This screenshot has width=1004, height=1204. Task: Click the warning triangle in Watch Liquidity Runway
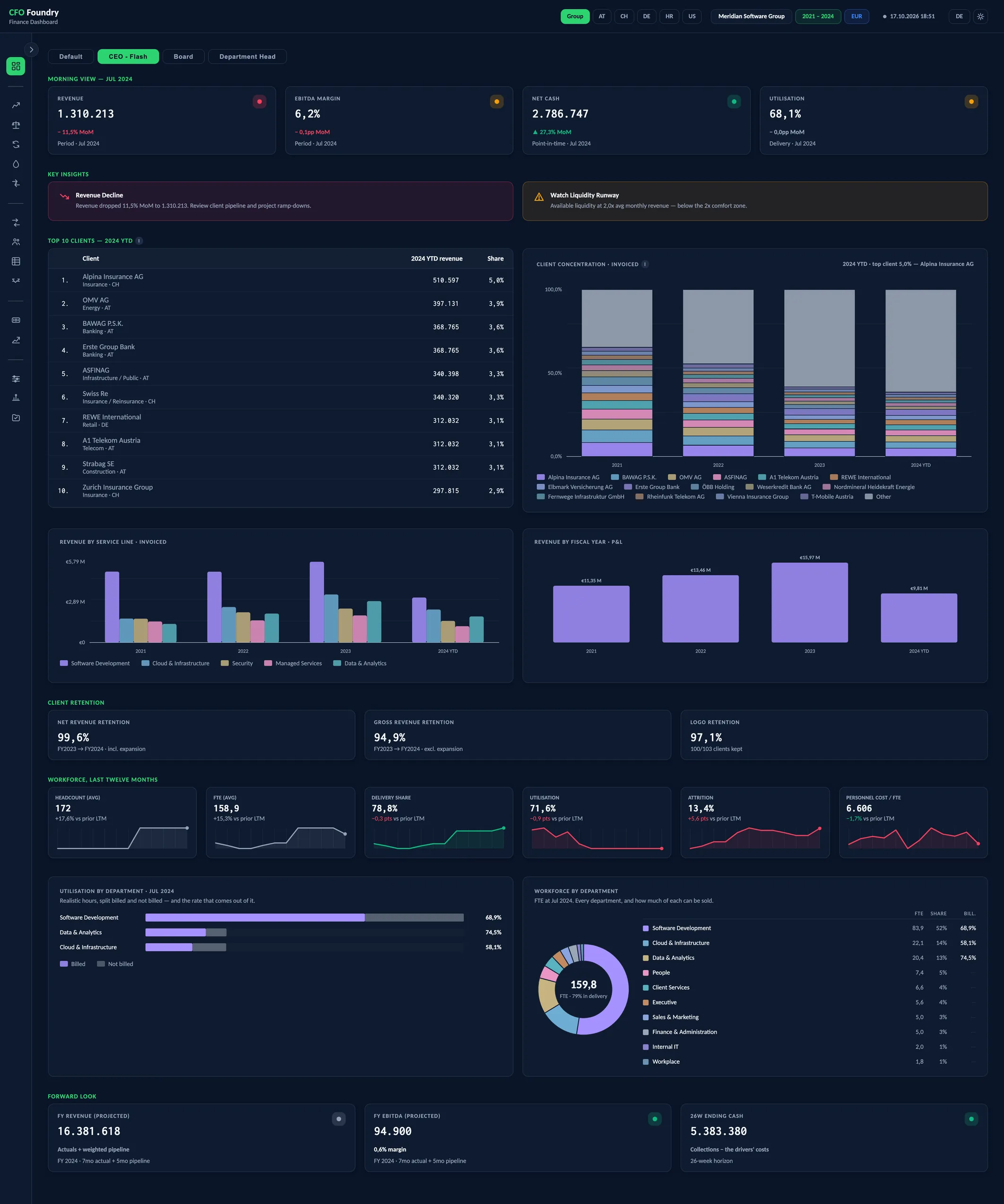[539, 197]
